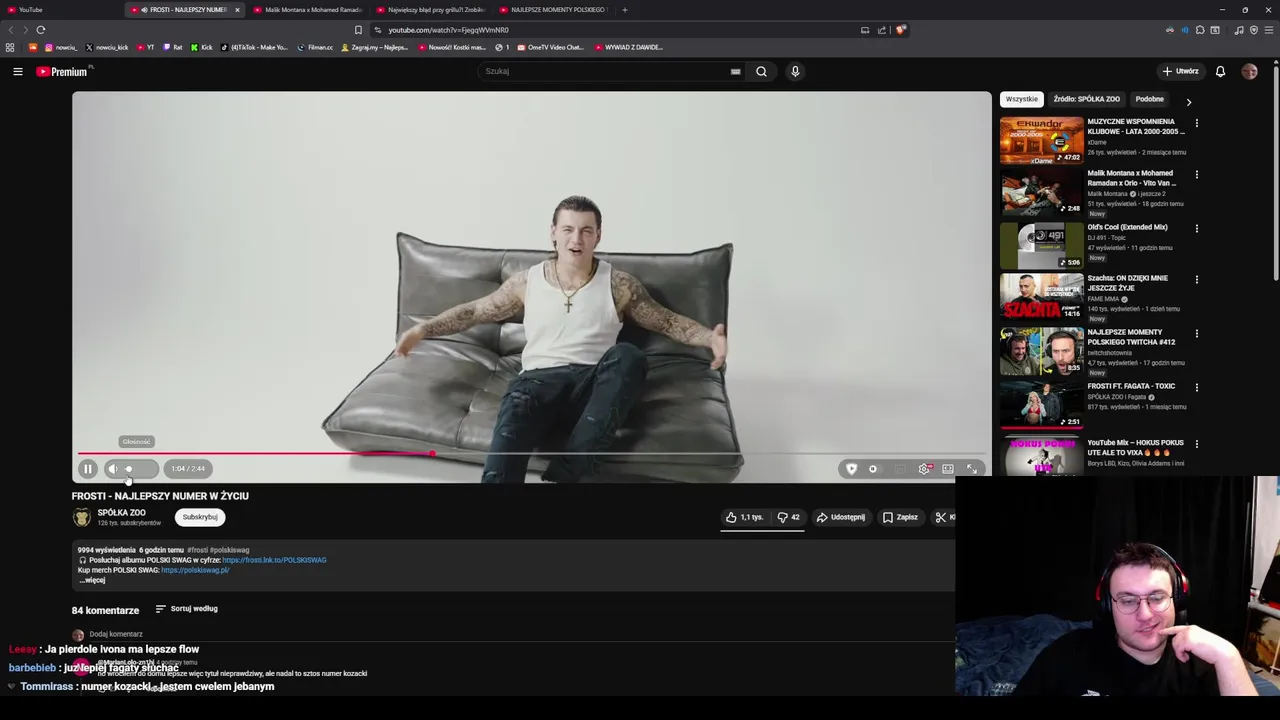Click the scissors clip button

pos(941,517)
